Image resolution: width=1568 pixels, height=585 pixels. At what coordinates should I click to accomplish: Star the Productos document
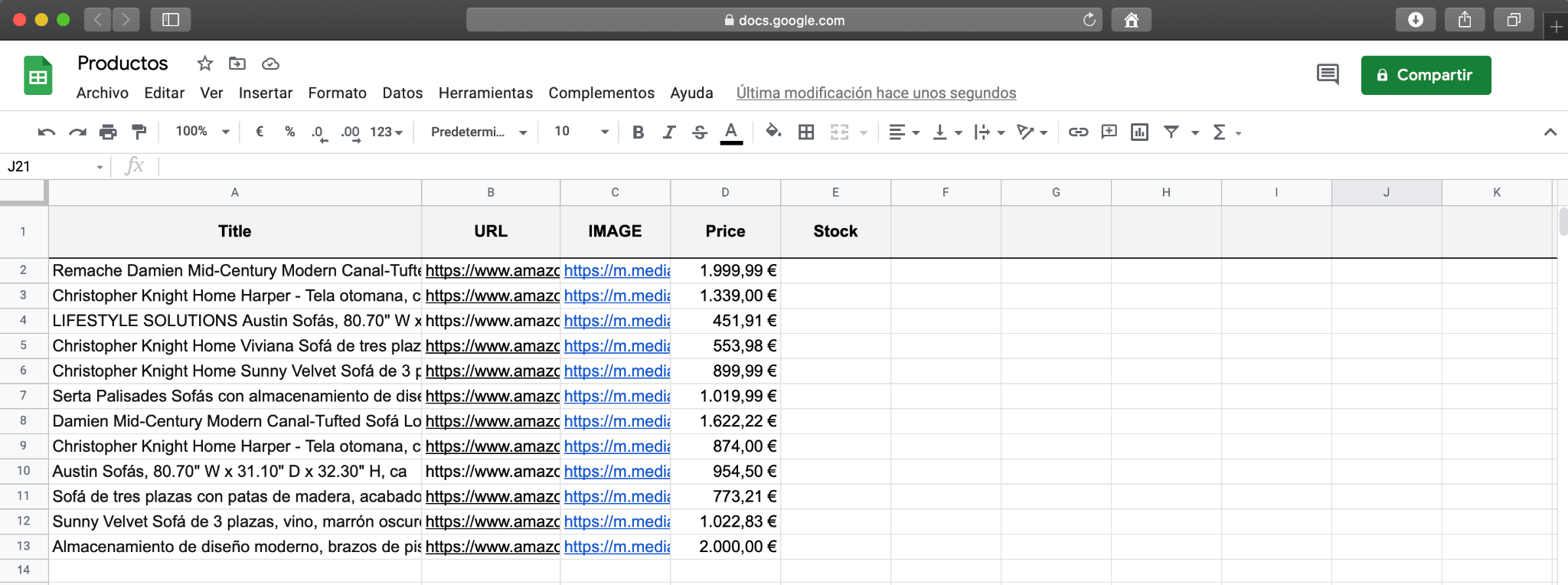point(204,64)
